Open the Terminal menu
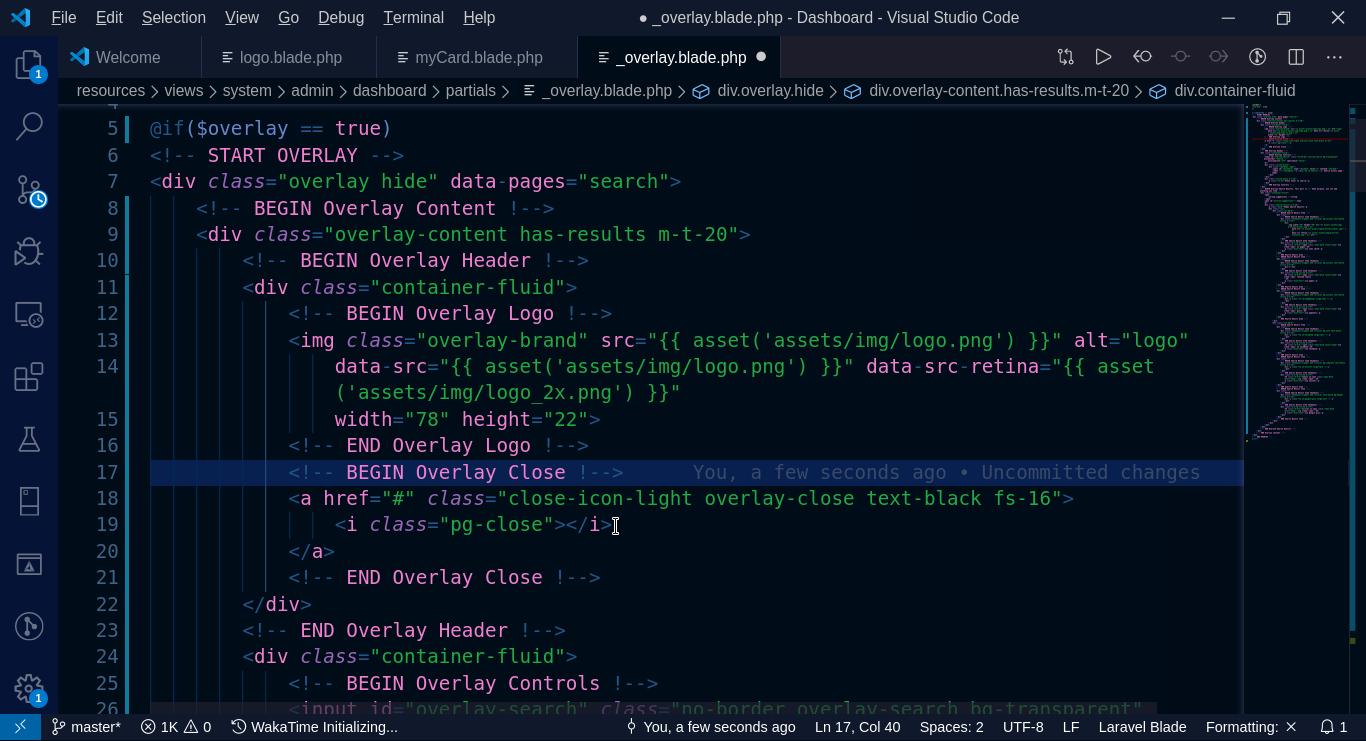1366x741 pixels. click(413, 18)
